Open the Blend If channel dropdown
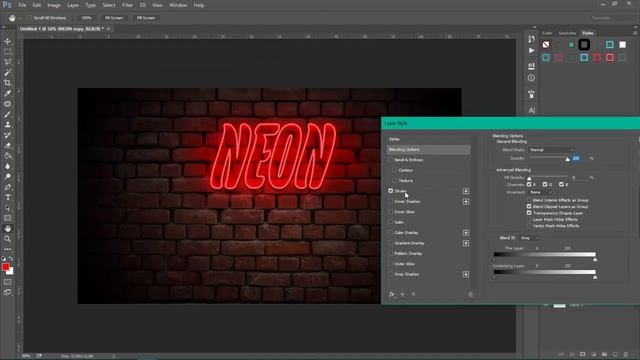This screenshot has height=360, width=640. point(529,238)
